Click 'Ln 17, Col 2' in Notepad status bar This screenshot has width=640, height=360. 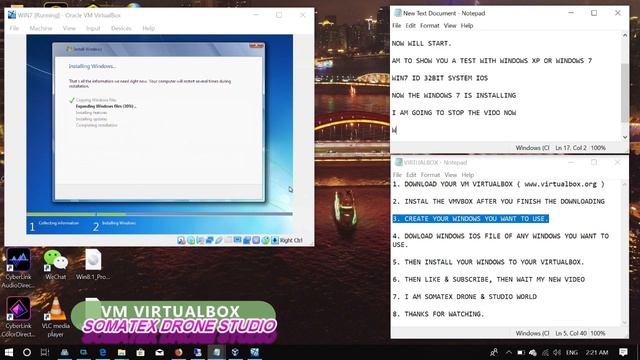tap(571, 148)
